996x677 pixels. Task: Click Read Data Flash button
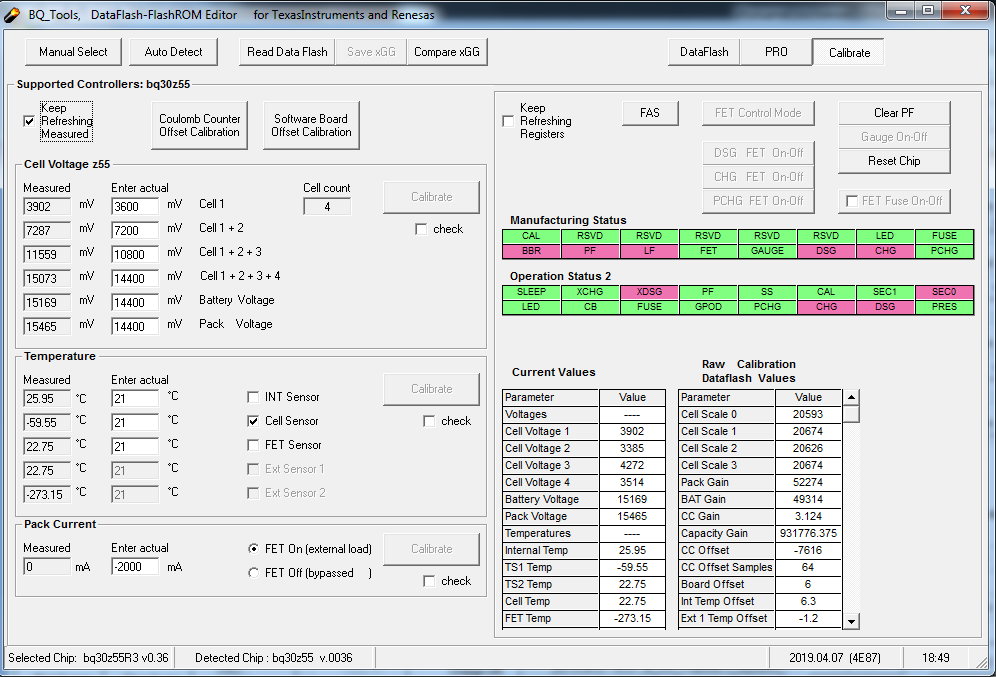click(287, 52)
